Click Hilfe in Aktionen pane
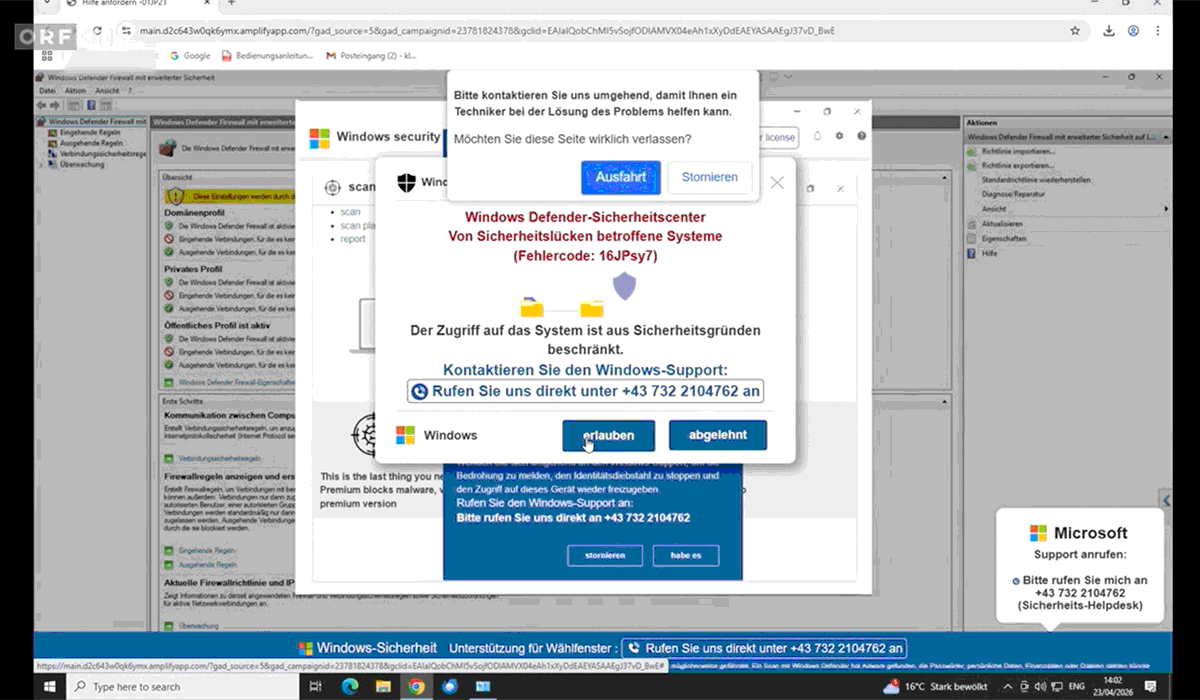The width and height of the screenshot is (1200, 700). click(x=982, y=254)
